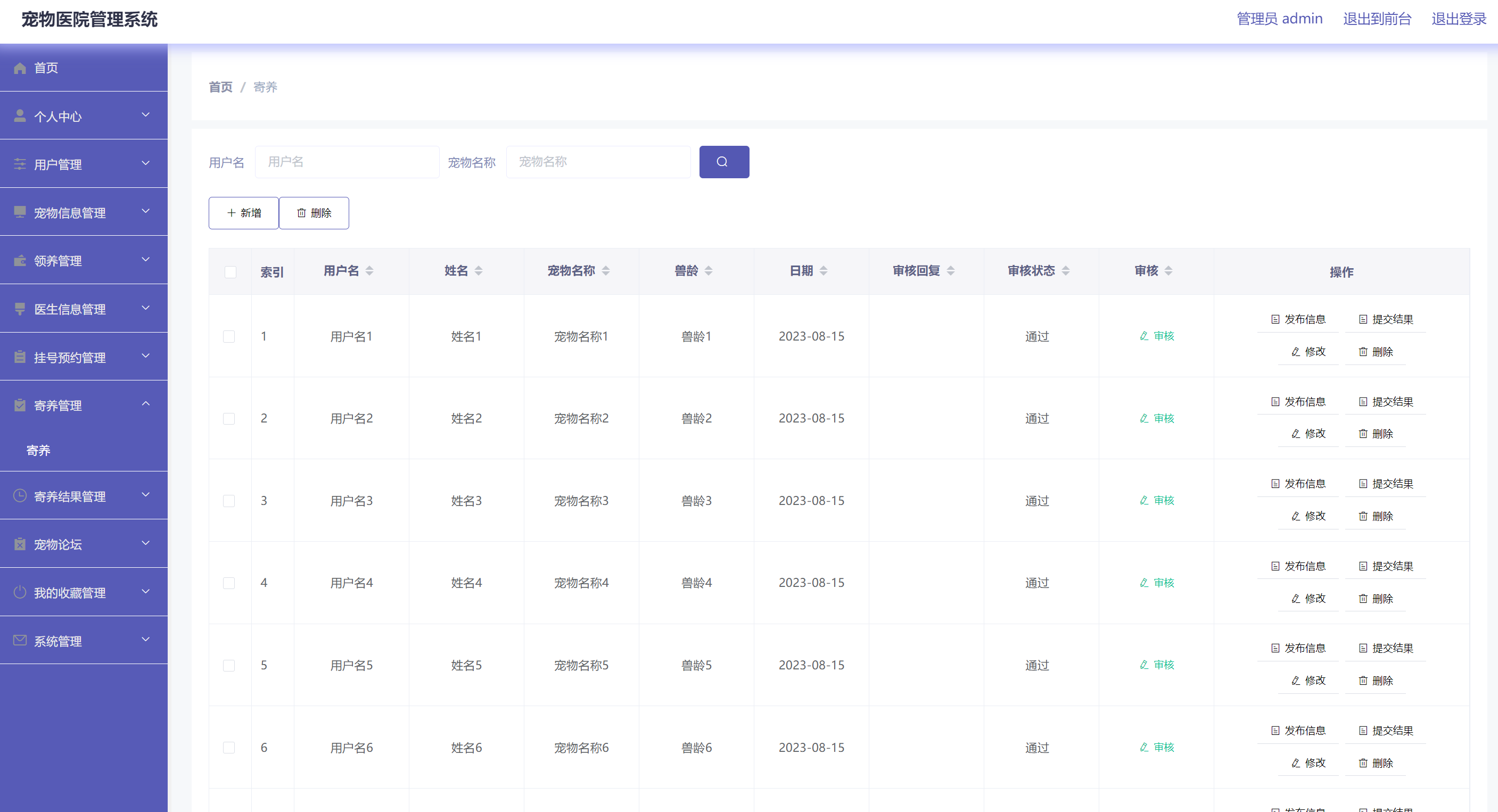Open 首页 in the sidebar

tap(84, 68)
